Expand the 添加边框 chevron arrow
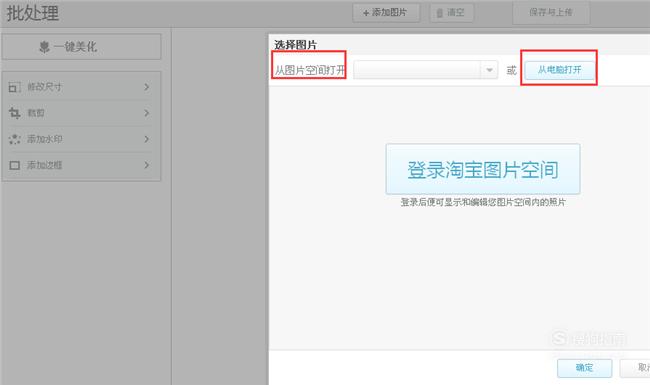The width and height of the screenshot is (650, 385). [x=147, y=165]
